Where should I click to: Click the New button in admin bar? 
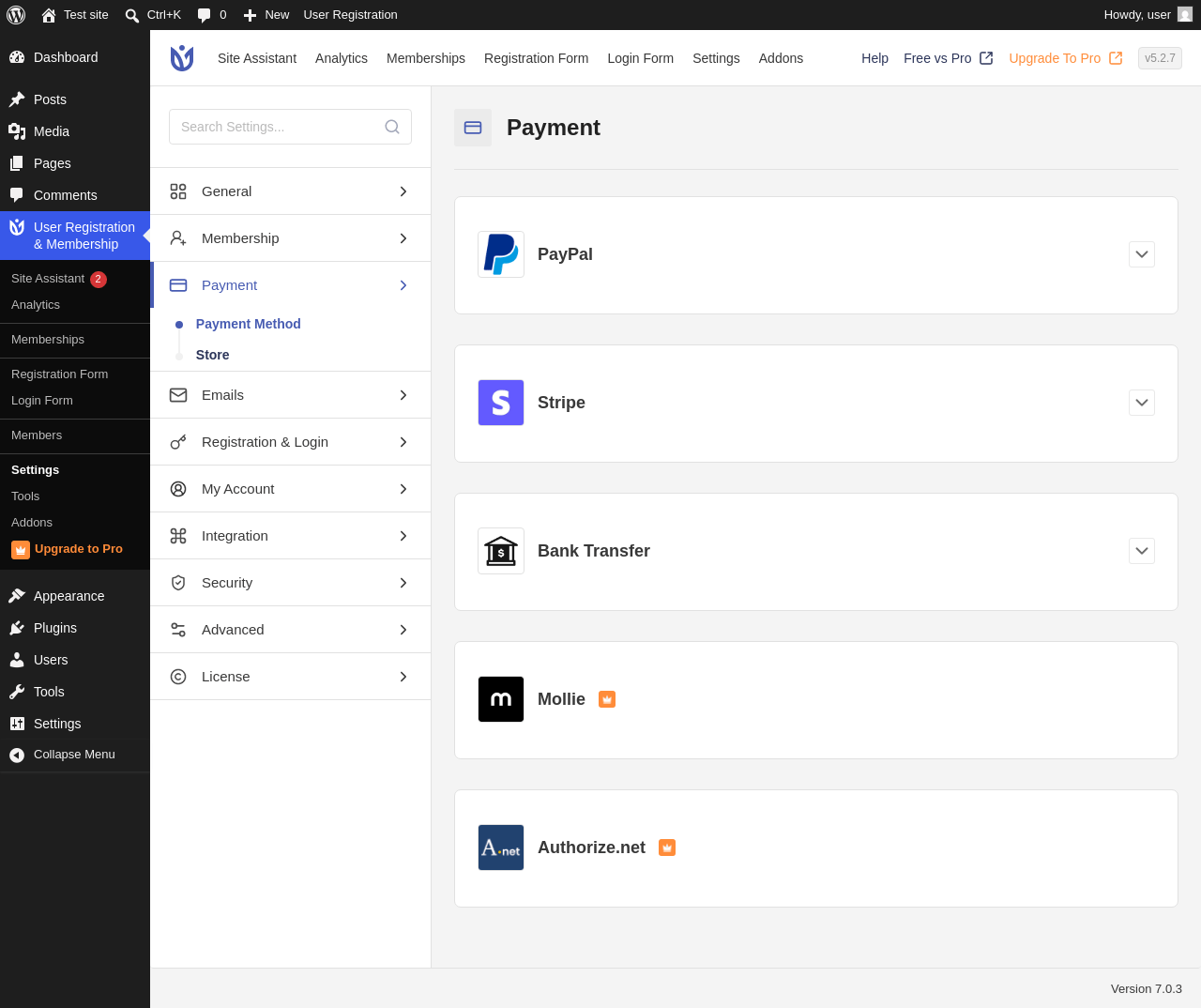pyautogui.click(x=266, y=15)
